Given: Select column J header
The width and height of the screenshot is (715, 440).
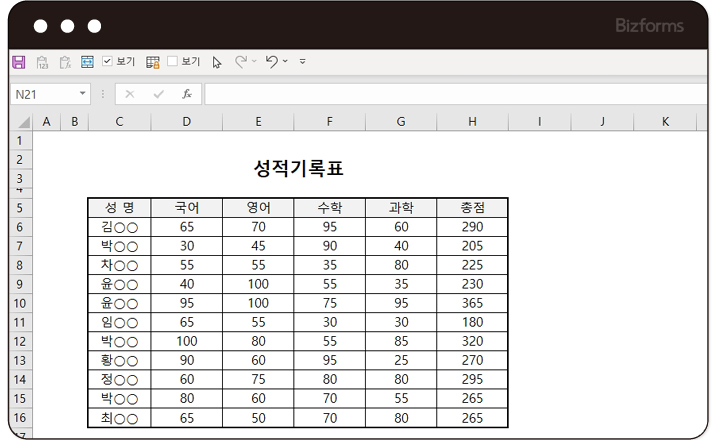Looking at the screenshot, I should (602, 122).
